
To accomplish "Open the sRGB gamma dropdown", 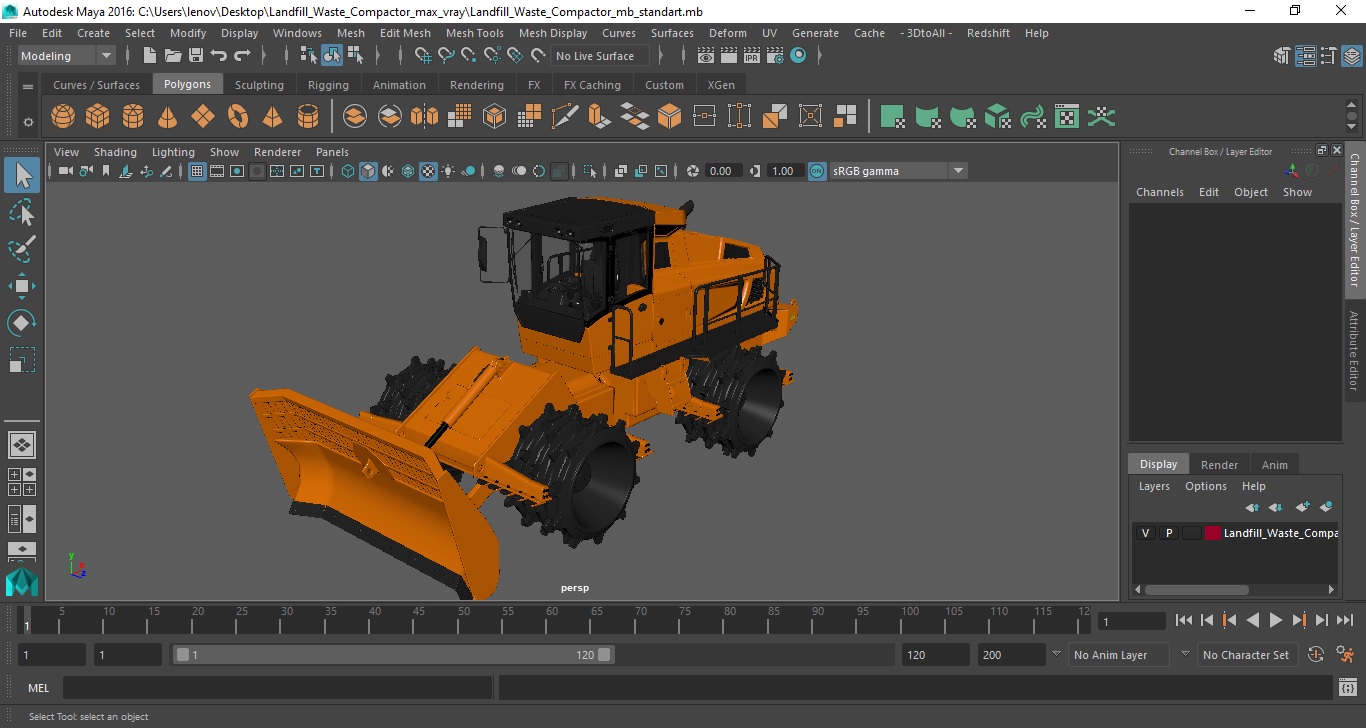I will coord(898,171).
